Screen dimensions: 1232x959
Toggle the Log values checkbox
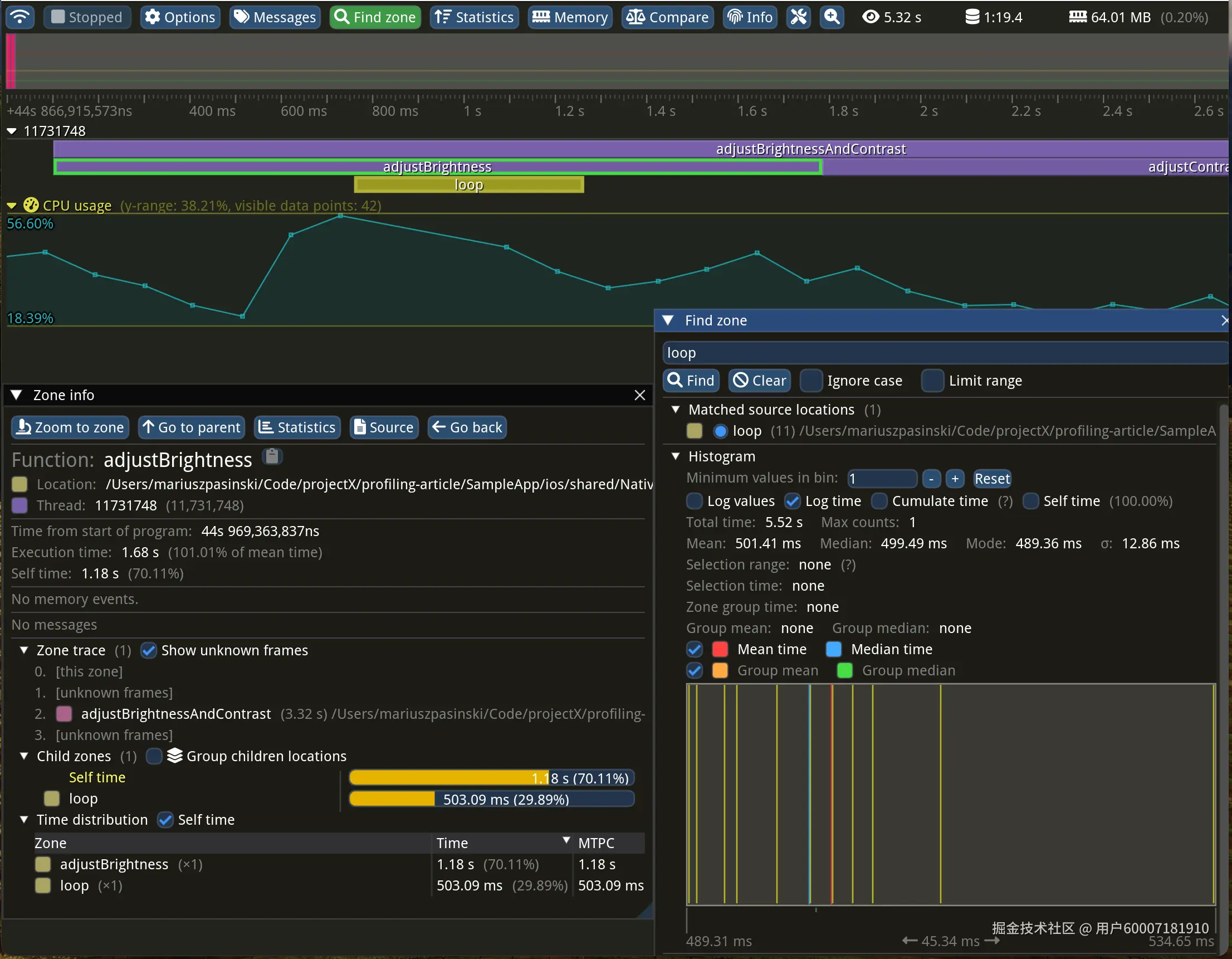[x=695, y=500]
